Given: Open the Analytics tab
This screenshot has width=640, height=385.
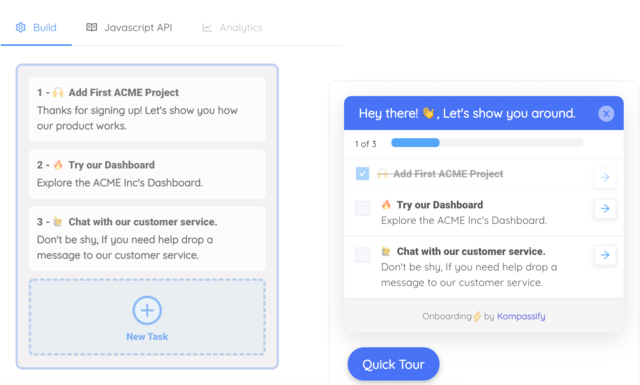Looking at the screenshot, I should tap(232, 27).
